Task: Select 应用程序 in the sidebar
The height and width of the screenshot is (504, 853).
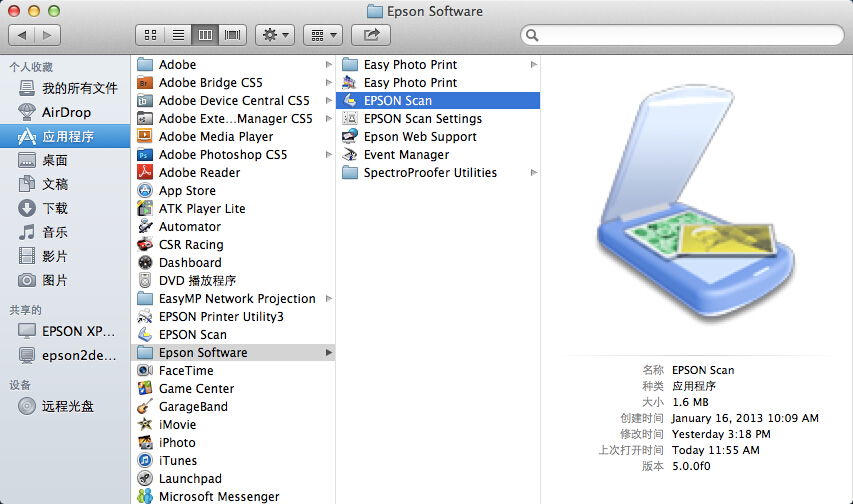Action: (x=65, y=136)
